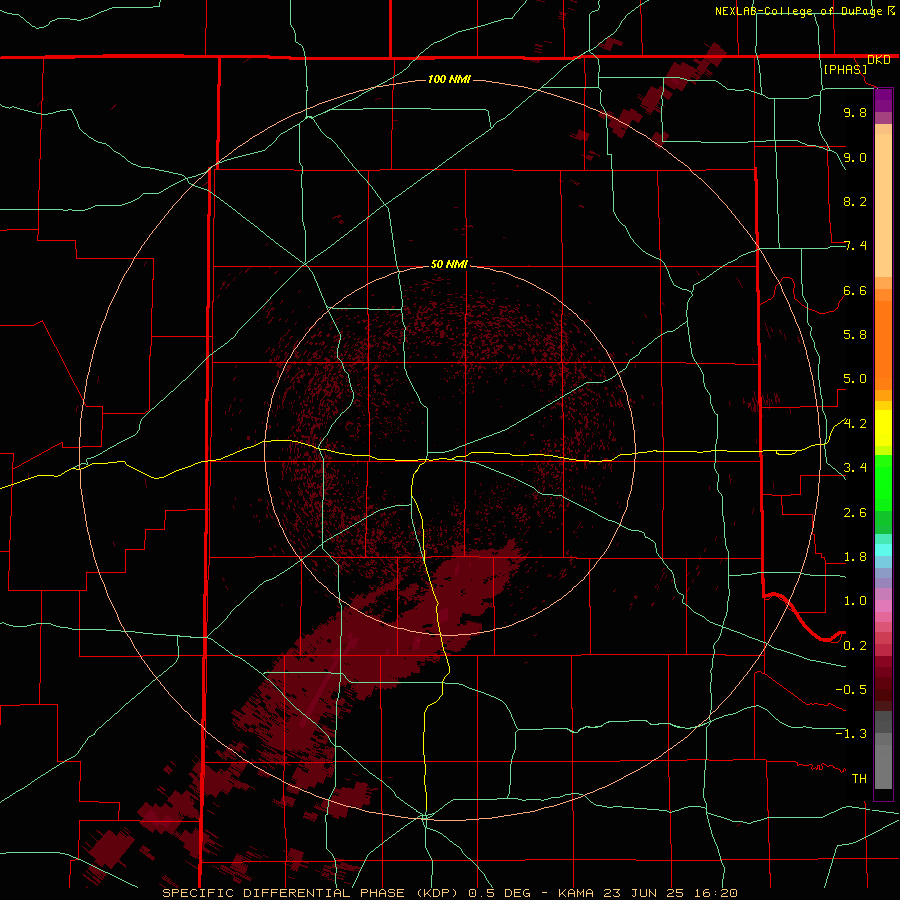
Task: Select the [PHAS] scale unit label
Action: tap(845, 69)
